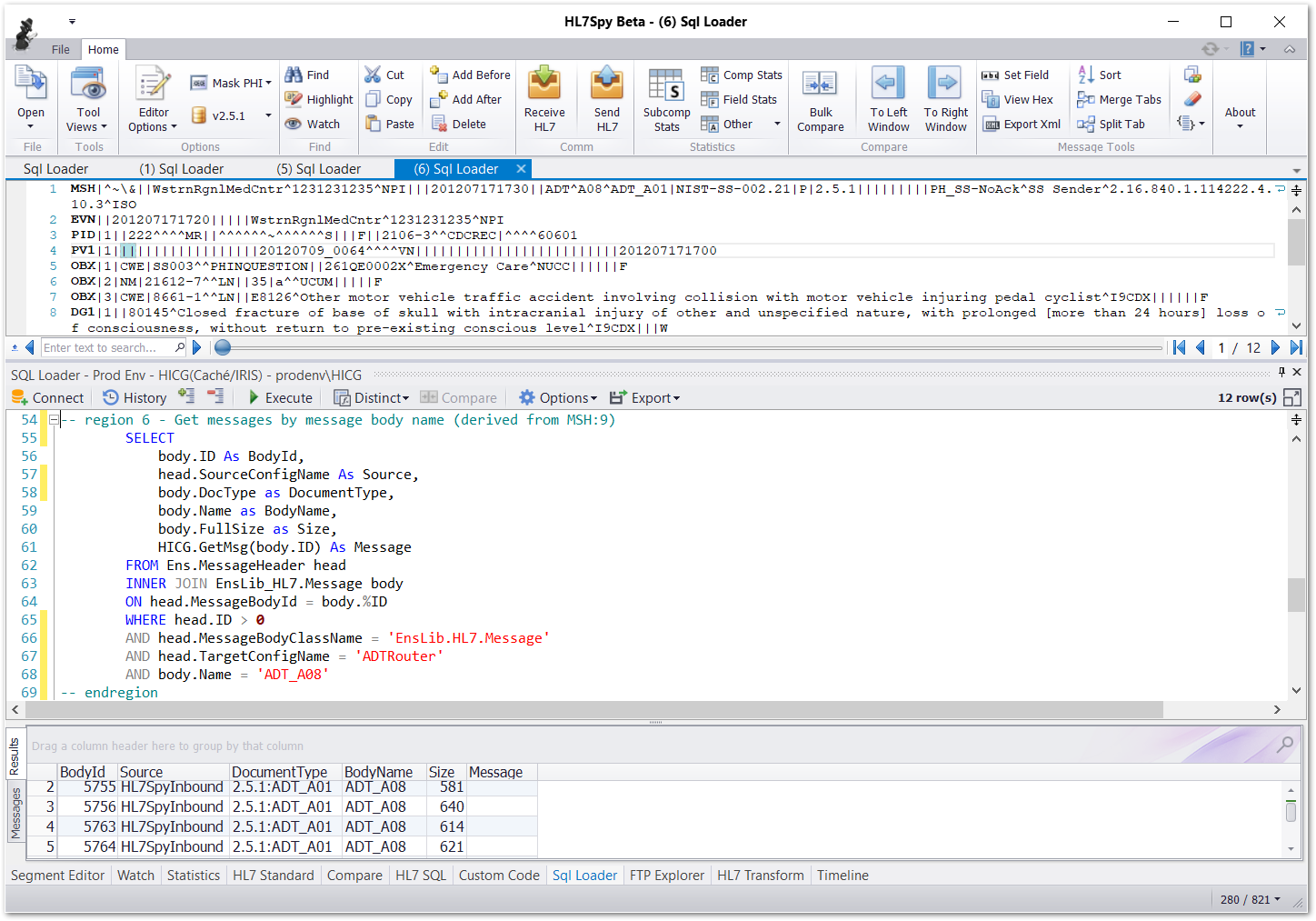Open Receive HL7 tool

pos(544,99)
